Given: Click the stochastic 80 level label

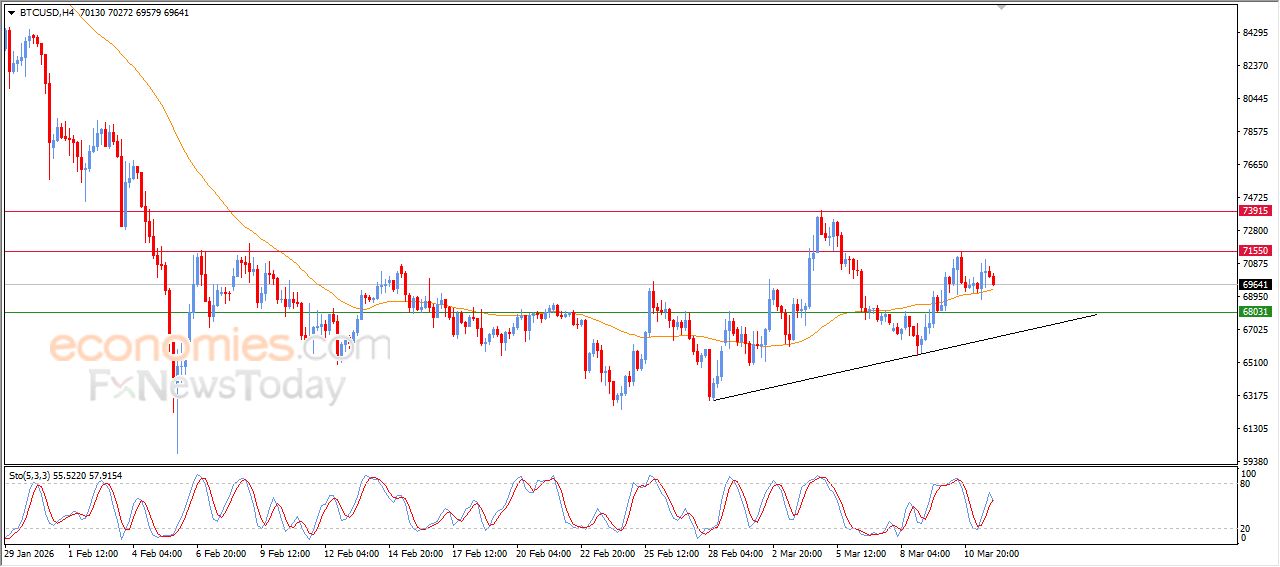Looking at the screenshot, I should click(1246, 484).
